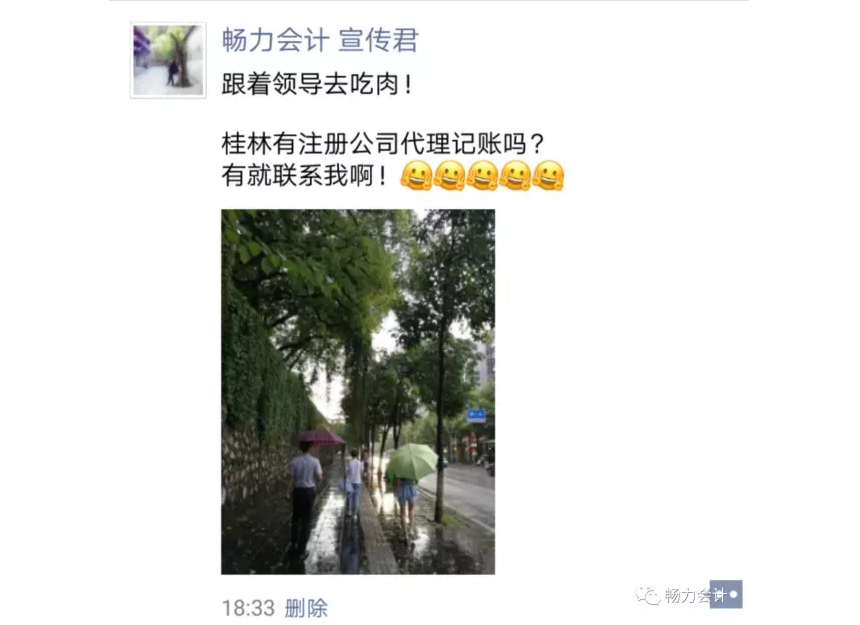Click the purple umbrella in the photo

[x=319, y=437]
